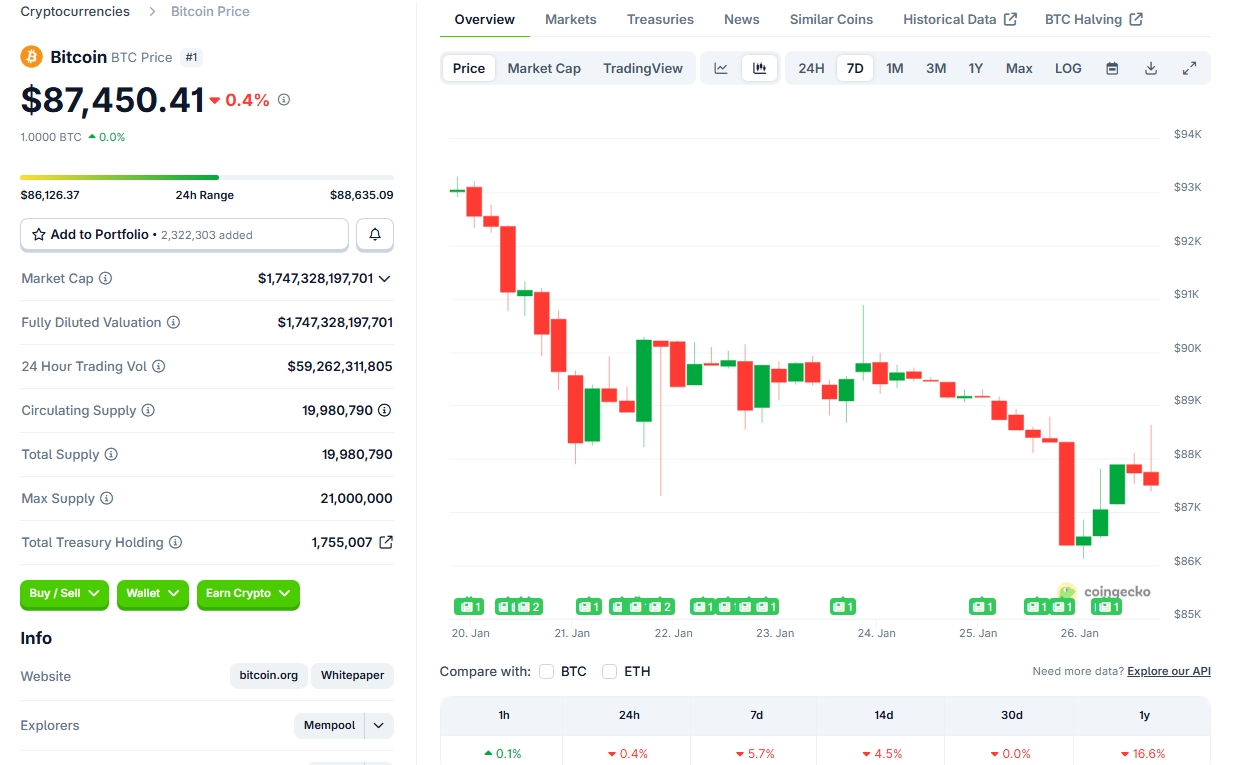The image size is (1248, 765).
Task: Open the Earn Crypto dropdown
Action: point(248,594)
